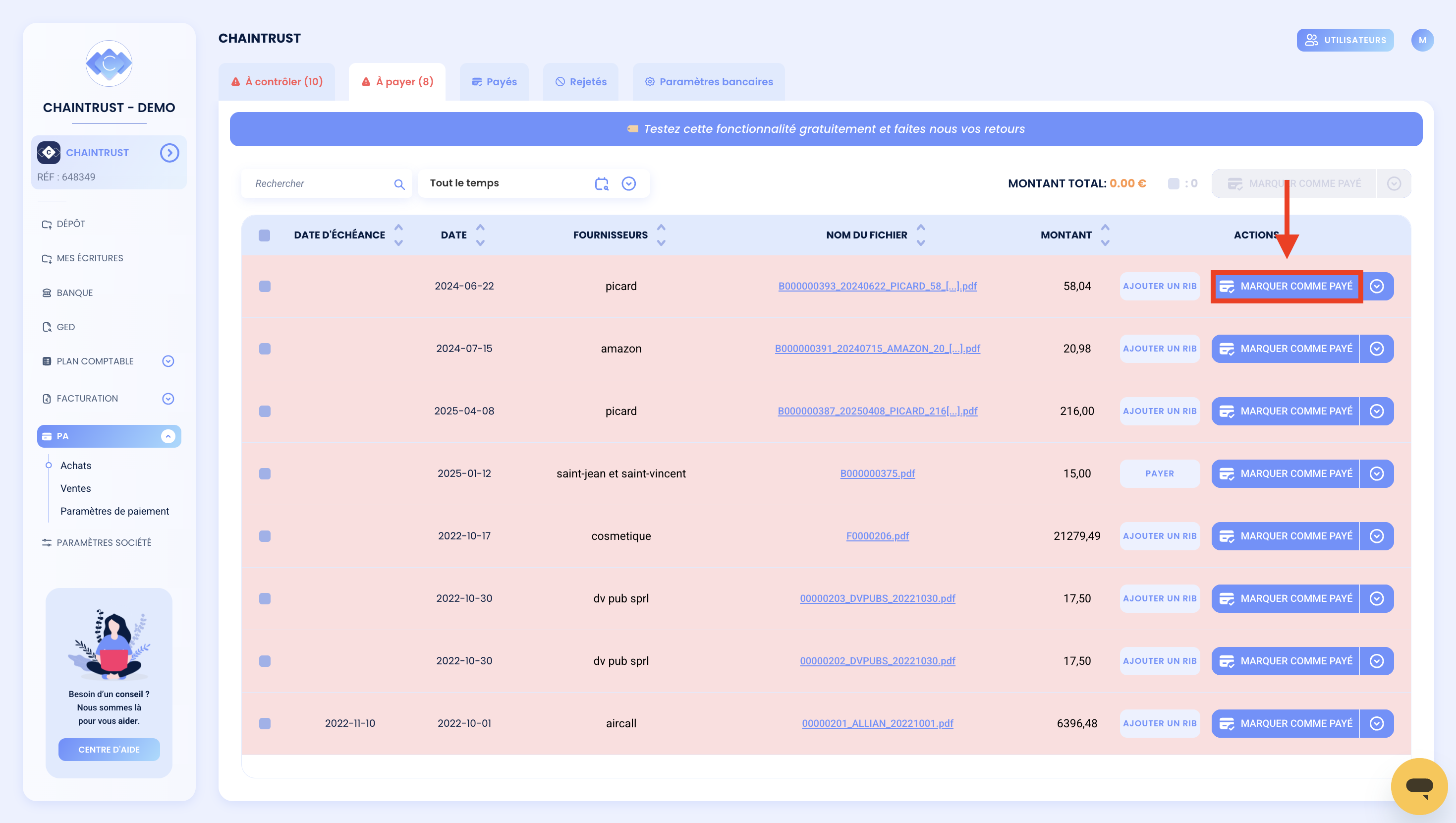Toggle the select-all header checkbox
1456x823 pixels.
click(x=264, y=235)
